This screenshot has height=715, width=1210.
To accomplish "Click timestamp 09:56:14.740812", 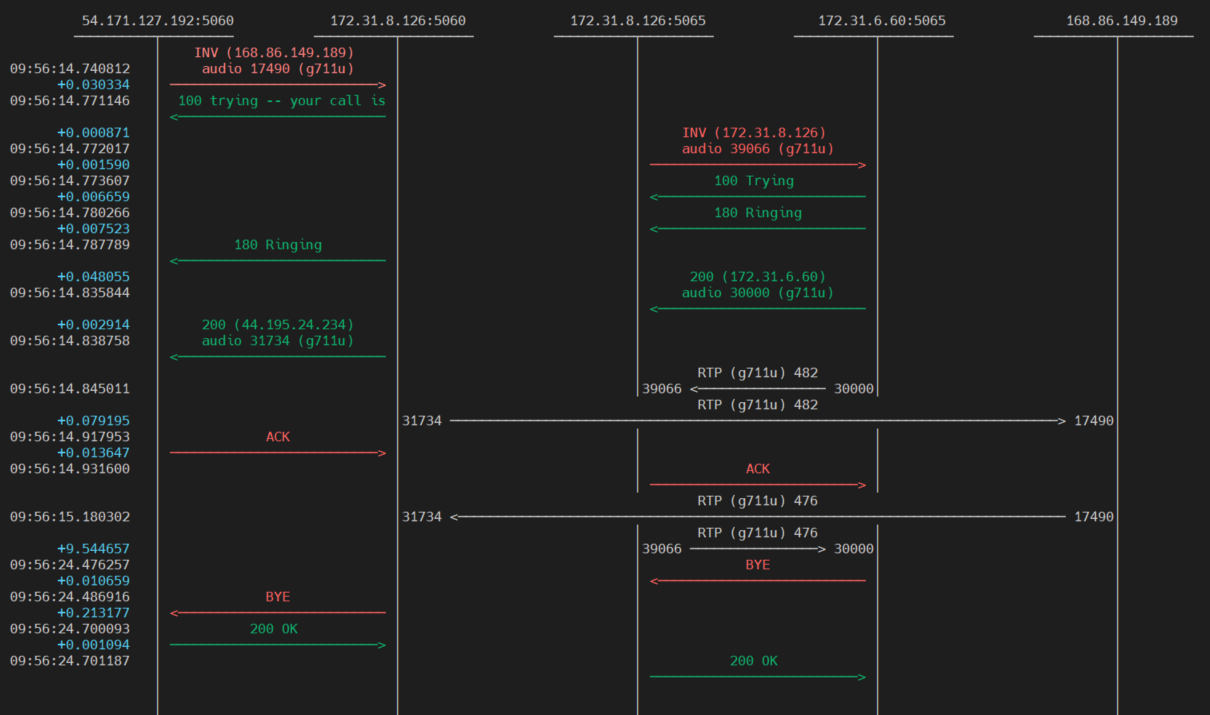I will pyautogui.click(x=70, y=68).
